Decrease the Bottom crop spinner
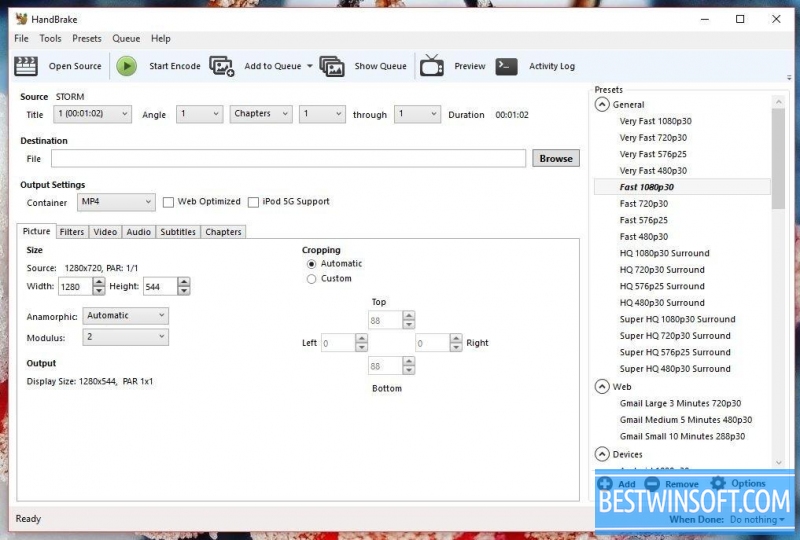800x540 pixels. 409,370
